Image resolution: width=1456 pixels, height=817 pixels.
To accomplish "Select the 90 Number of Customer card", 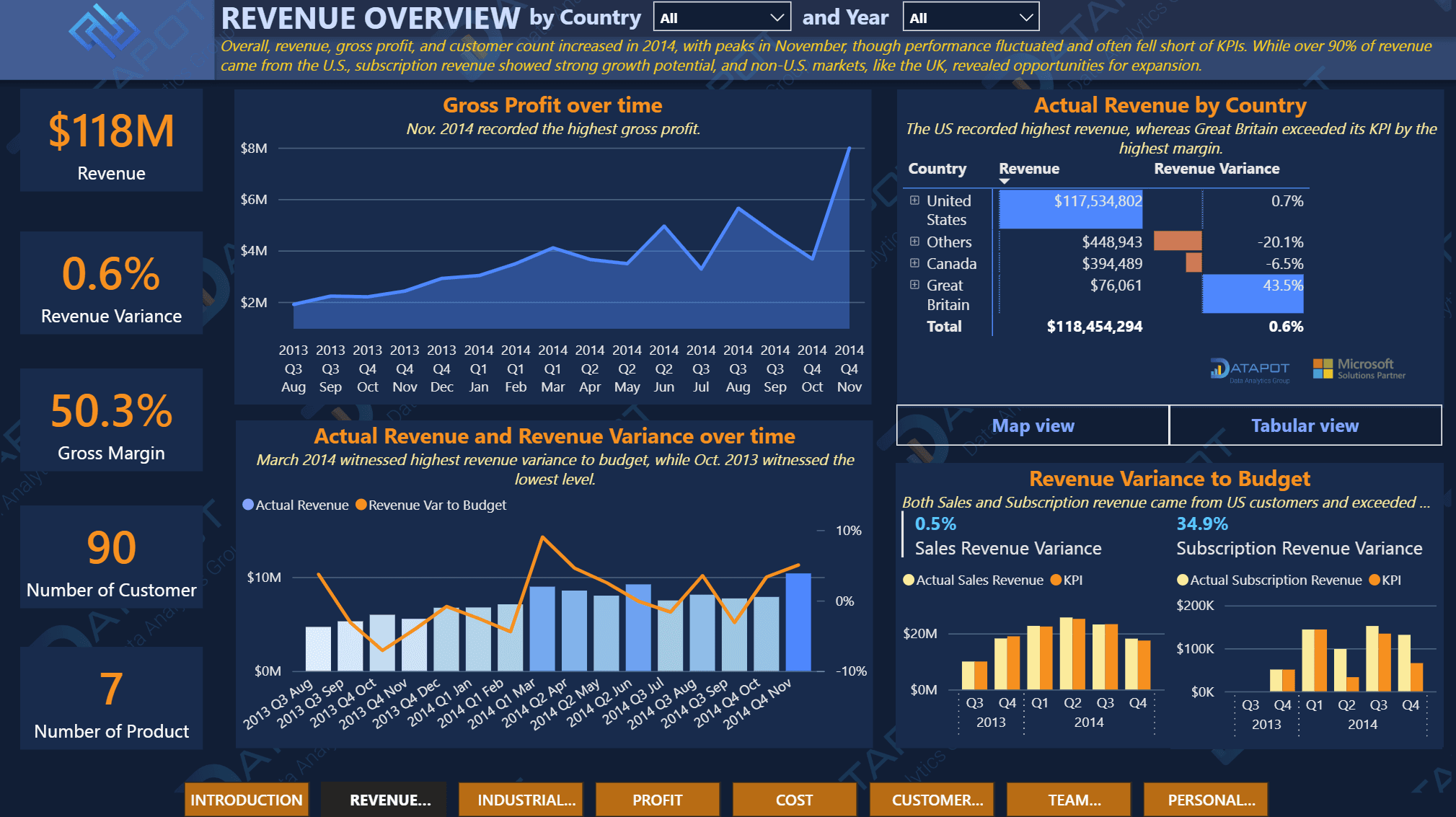I will (x=111, y=557).
